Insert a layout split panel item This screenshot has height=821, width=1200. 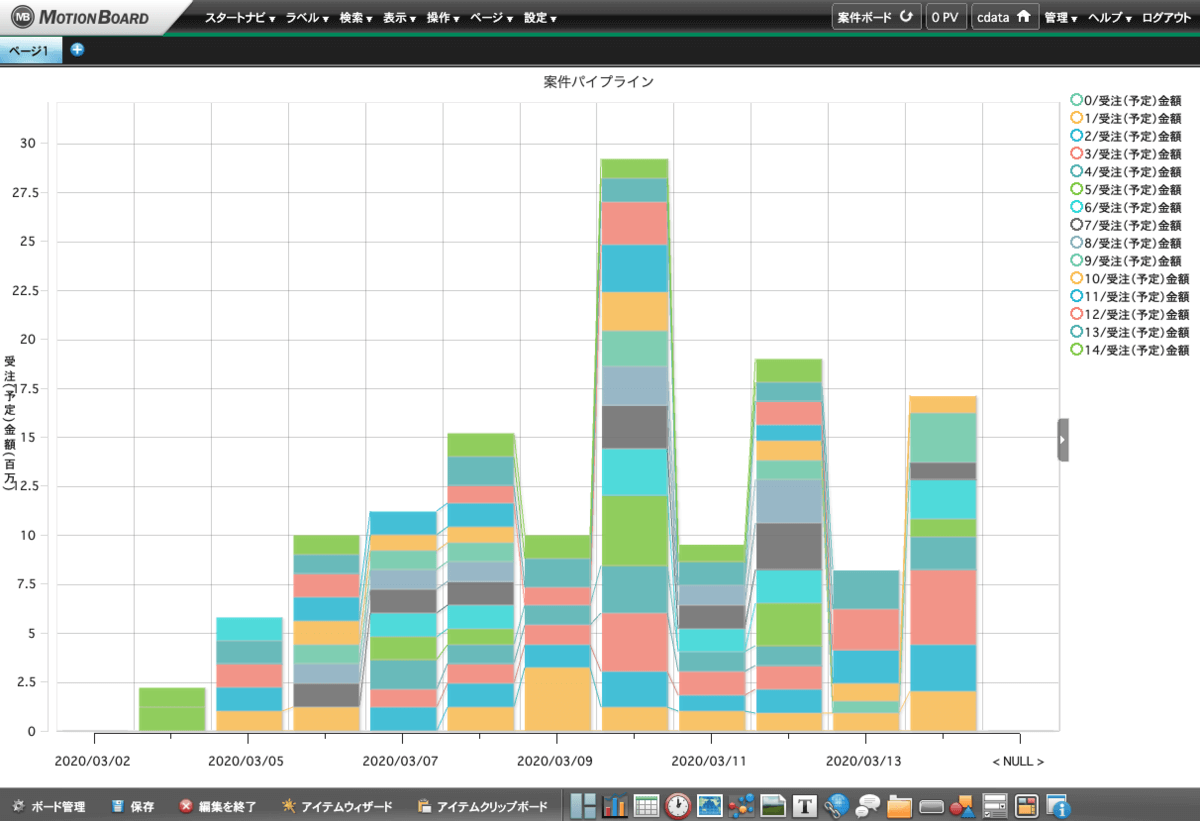pos(583,805)
